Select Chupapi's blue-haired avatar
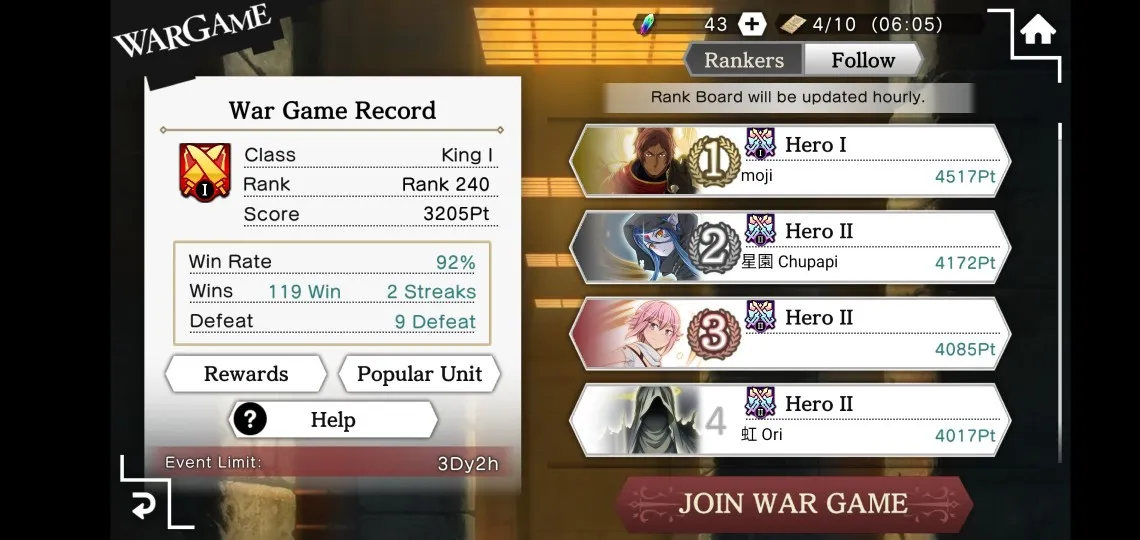 tap(636, 246)
